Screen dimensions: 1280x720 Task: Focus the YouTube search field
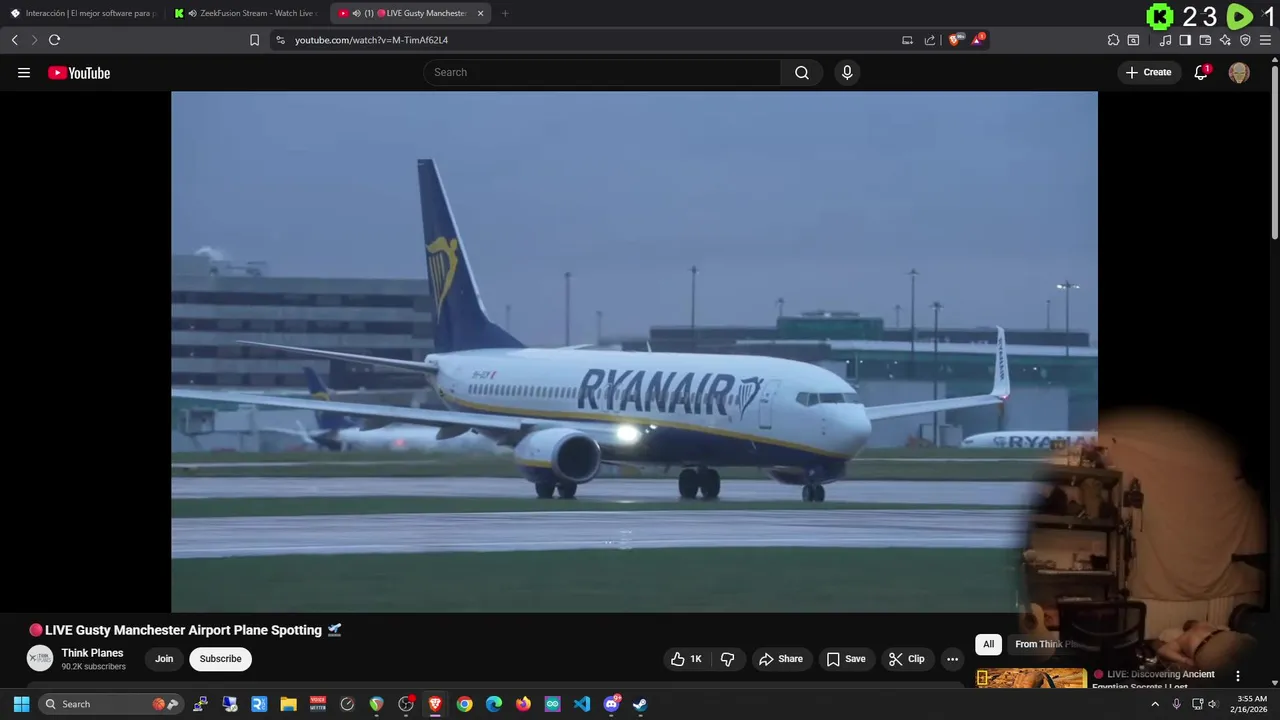(x=602, y=72)
